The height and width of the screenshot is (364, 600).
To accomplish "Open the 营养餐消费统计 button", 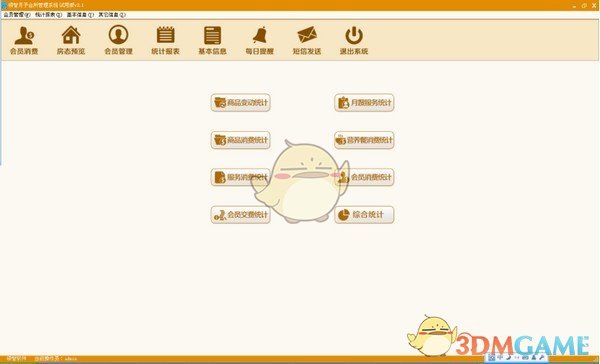I will click(364, 140).
